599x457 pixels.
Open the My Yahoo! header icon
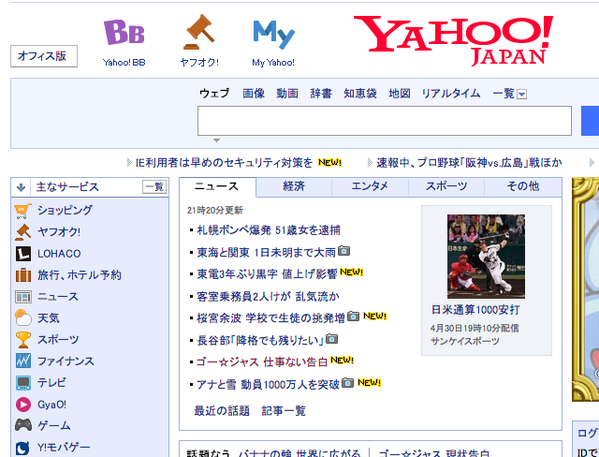pyautogui.click(x=274, y=34)
